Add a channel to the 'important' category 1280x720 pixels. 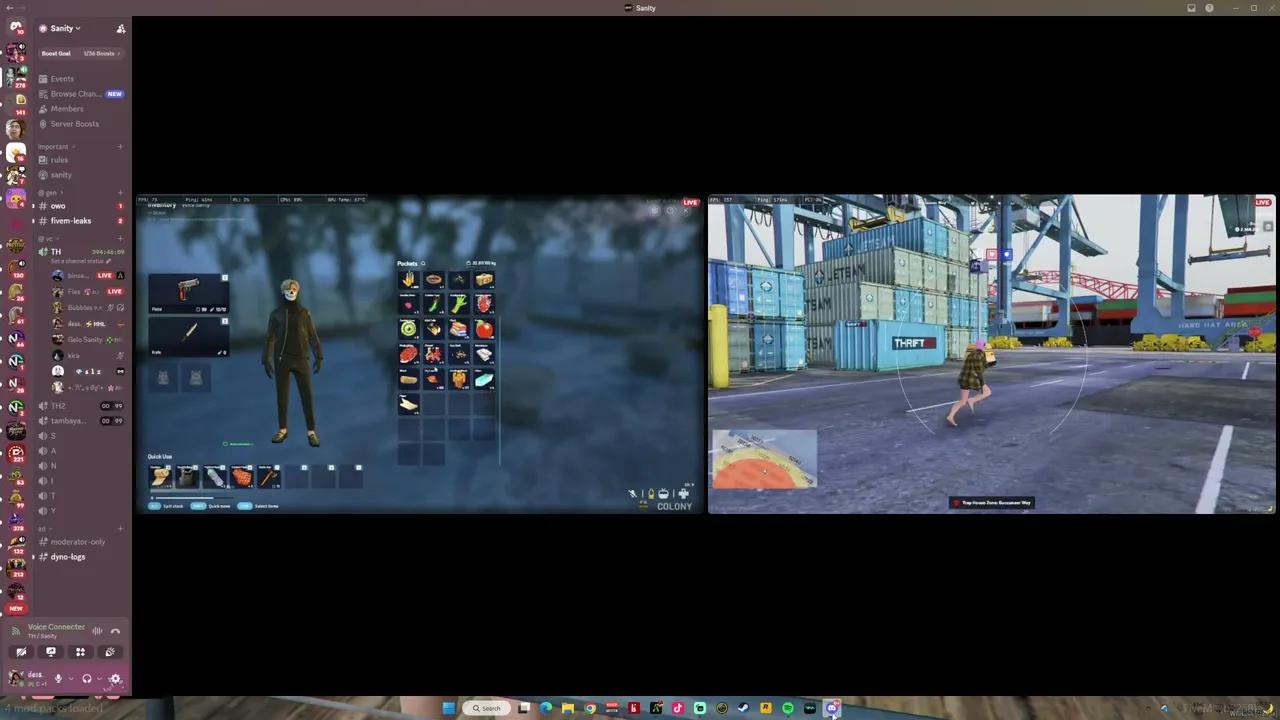[x=120, y=147]
